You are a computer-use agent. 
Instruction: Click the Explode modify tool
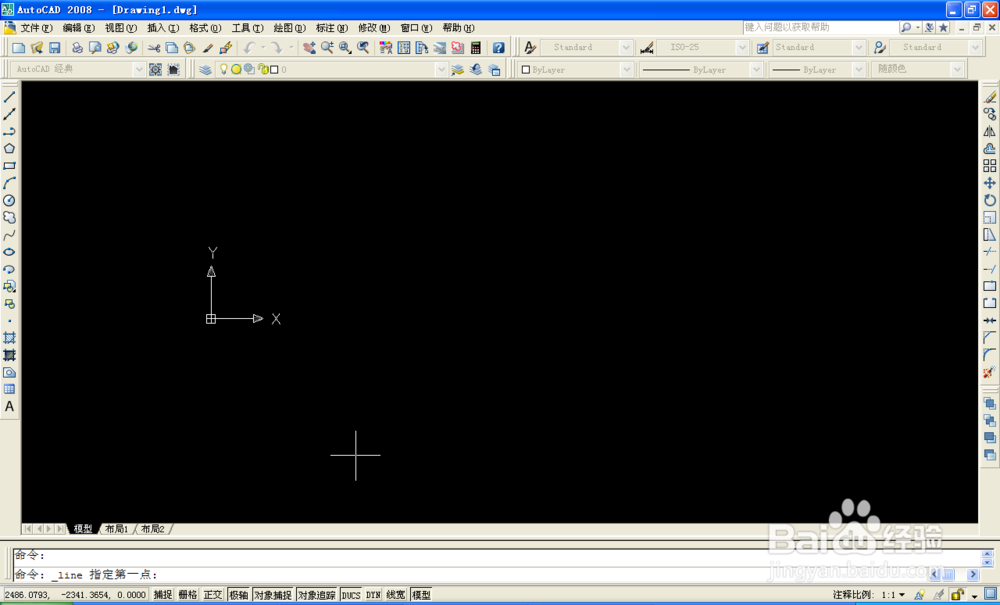coord(989,372)
